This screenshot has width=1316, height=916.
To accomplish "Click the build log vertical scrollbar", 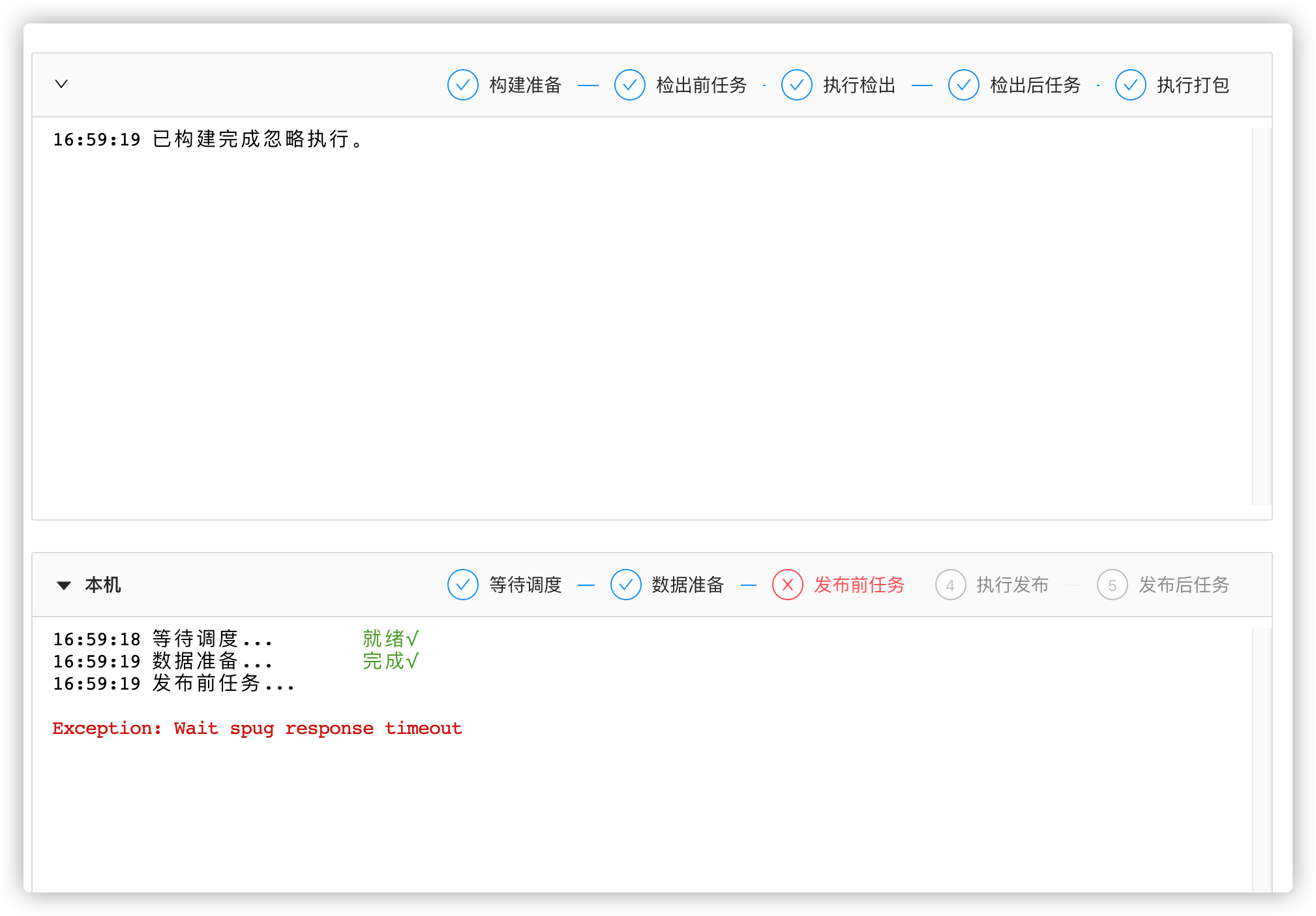I will pyautogui.click(x=1261, y=316).
